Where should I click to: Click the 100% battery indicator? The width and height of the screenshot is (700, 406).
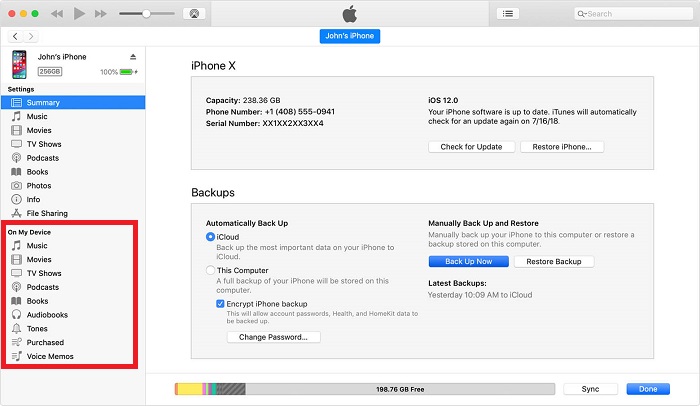pos(118,72)
